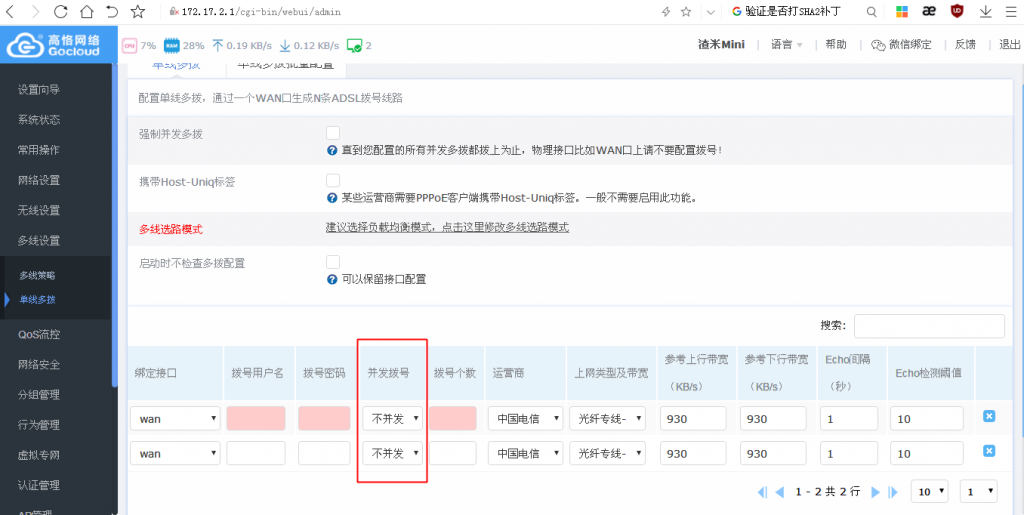Open second row 绑定接口 wan dropdown
Viewport: 1024px width, 515px height.
click(x=175, y=453)
